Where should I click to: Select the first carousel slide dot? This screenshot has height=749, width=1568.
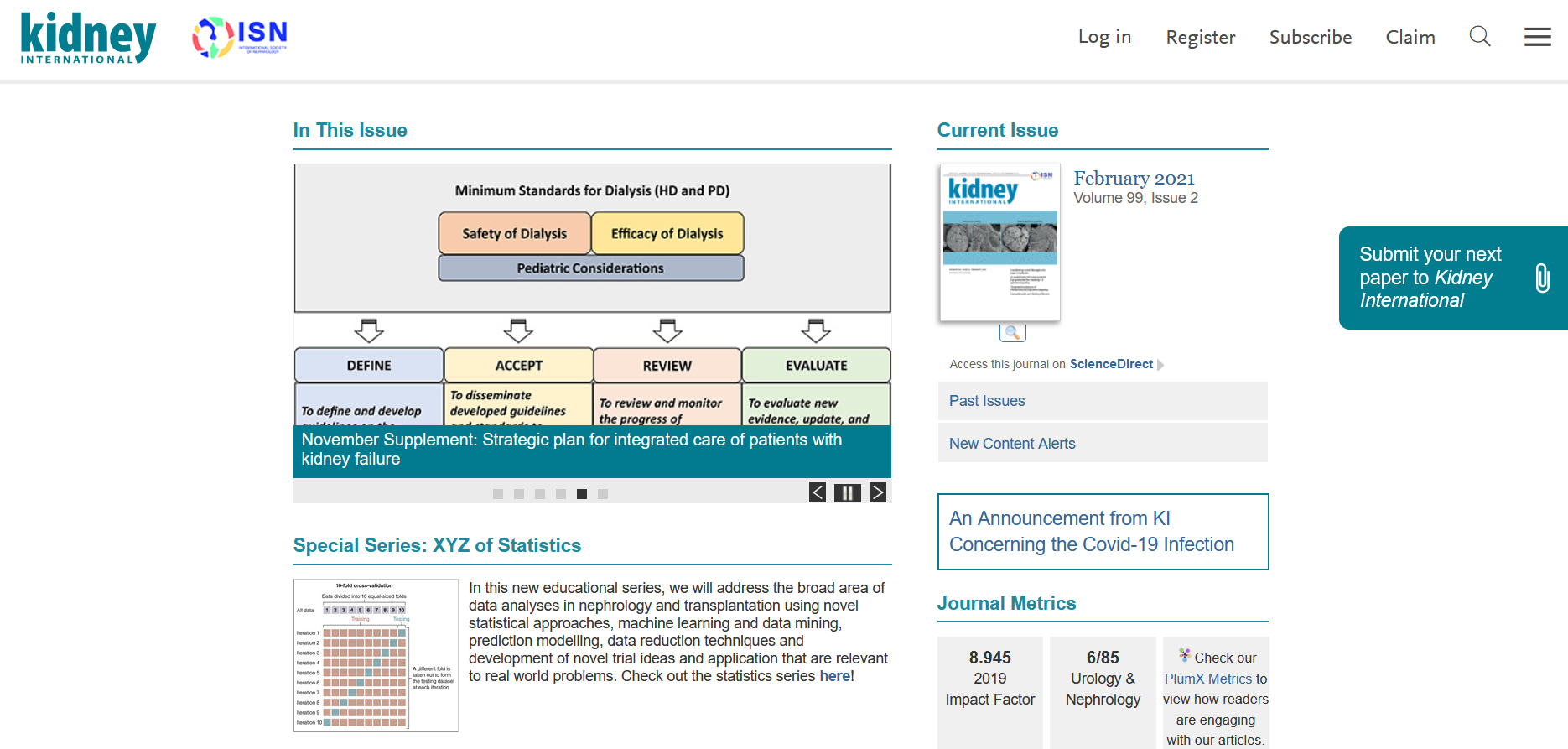(498, 494)
